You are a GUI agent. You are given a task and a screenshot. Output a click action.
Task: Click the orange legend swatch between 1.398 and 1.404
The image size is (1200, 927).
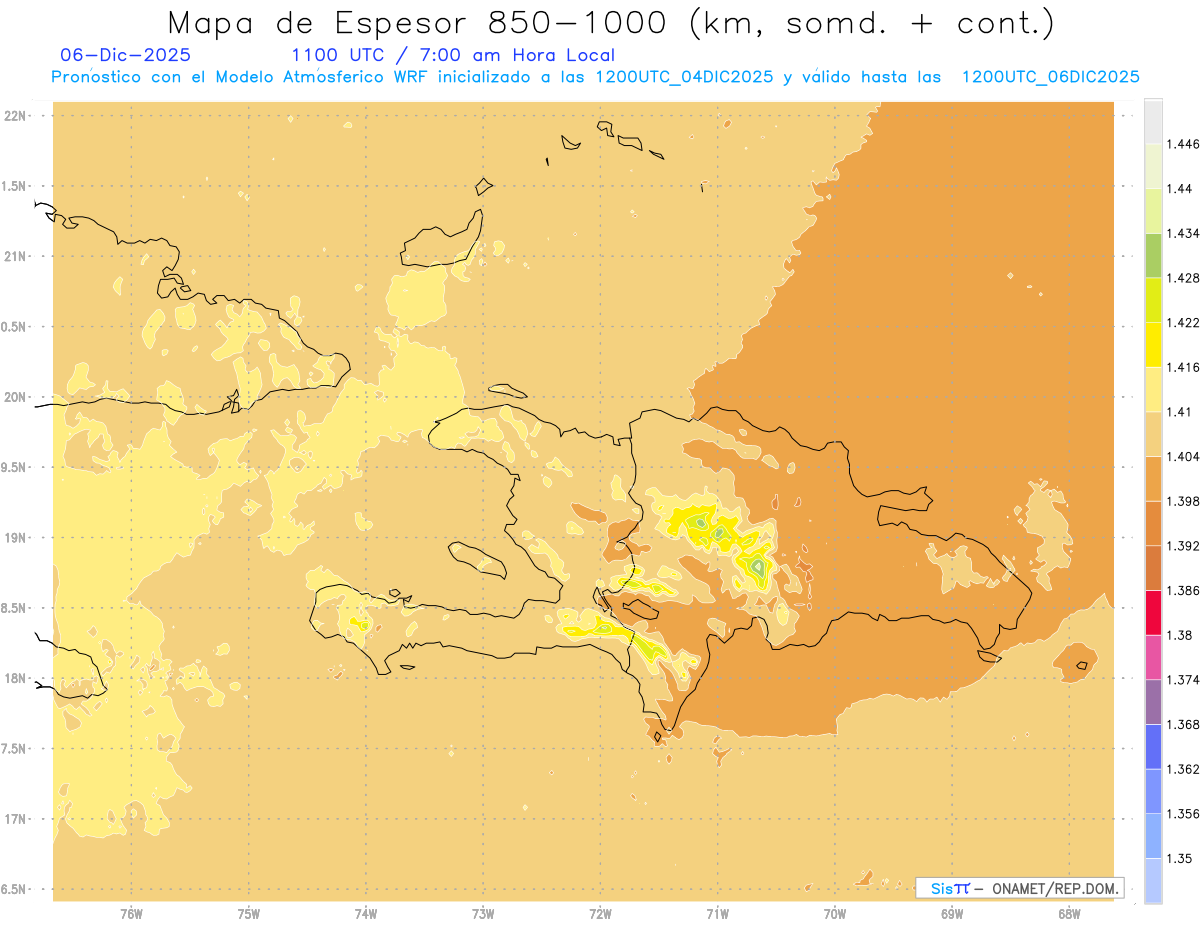click(x=1153, y=479)
